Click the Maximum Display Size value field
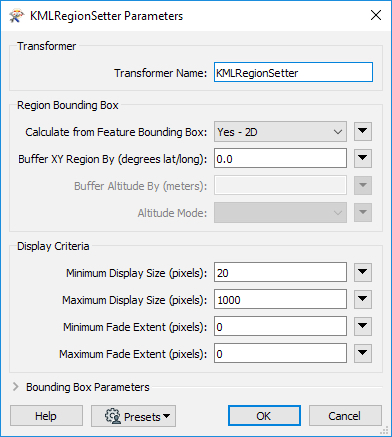 click(280, 300)
